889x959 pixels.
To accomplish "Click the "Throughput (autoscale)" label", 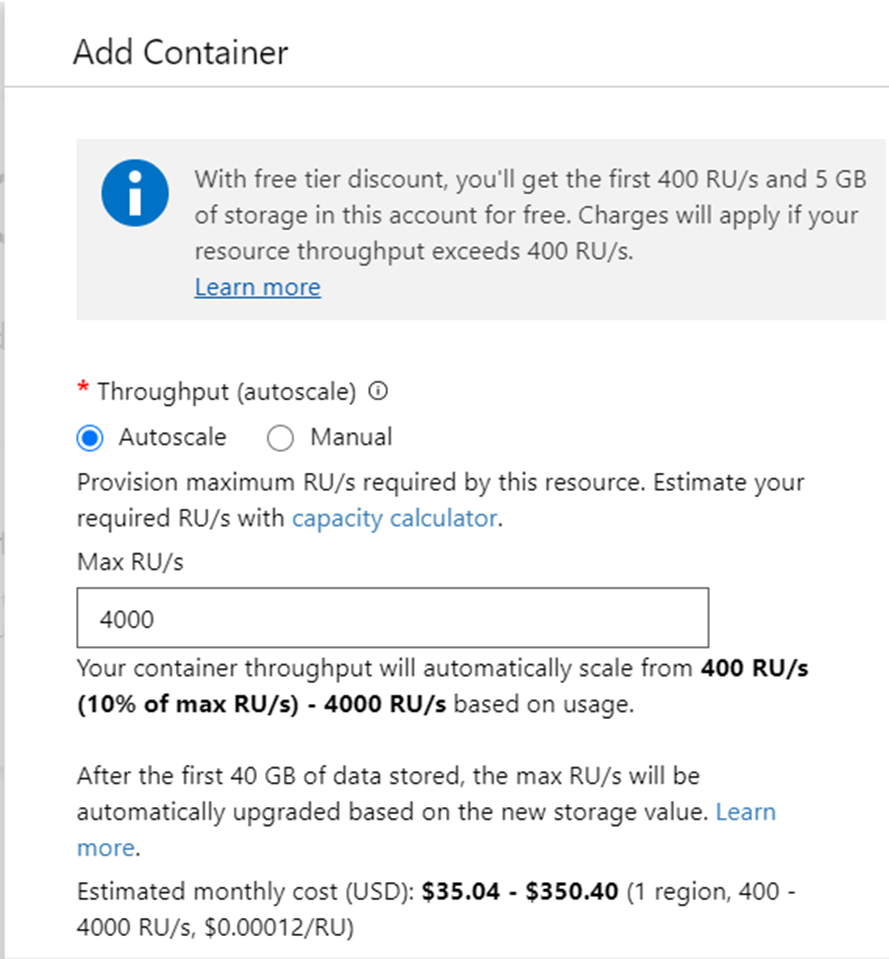I will pos(227,392).
